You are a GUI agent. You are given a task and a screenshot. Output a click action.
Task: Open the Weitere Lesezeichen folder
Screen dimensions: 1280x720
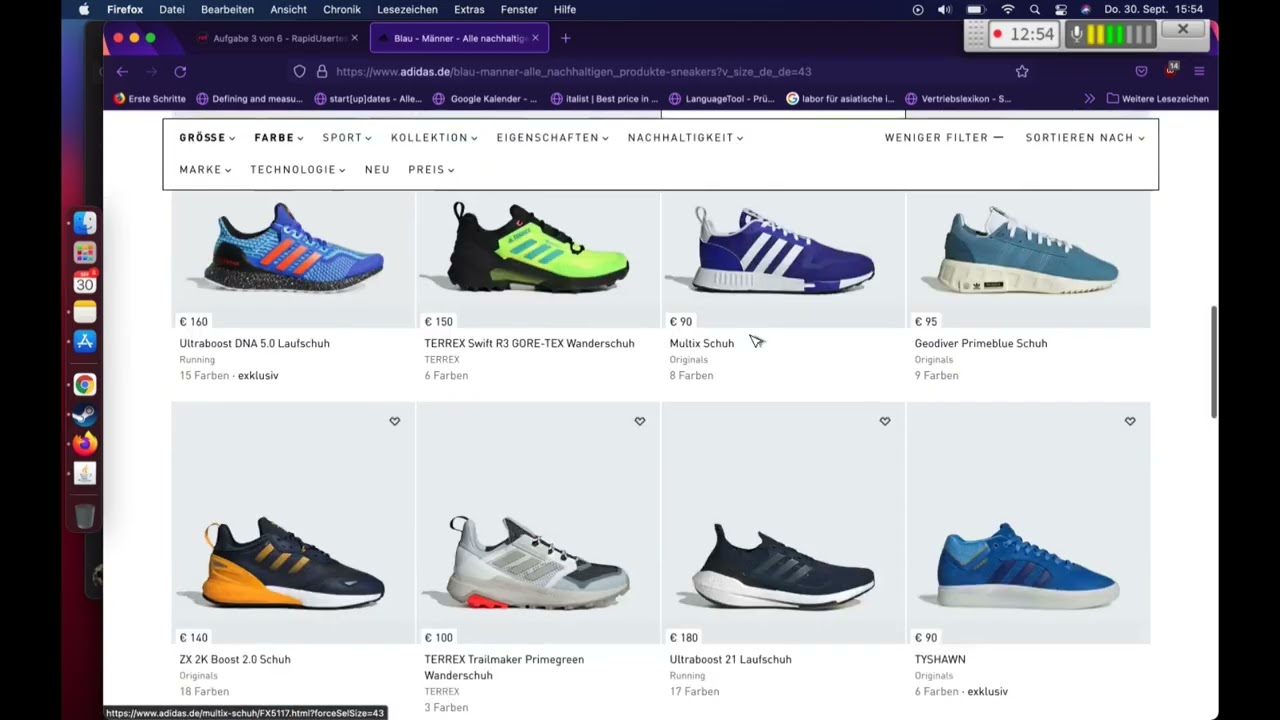(x=1158, y=99)
